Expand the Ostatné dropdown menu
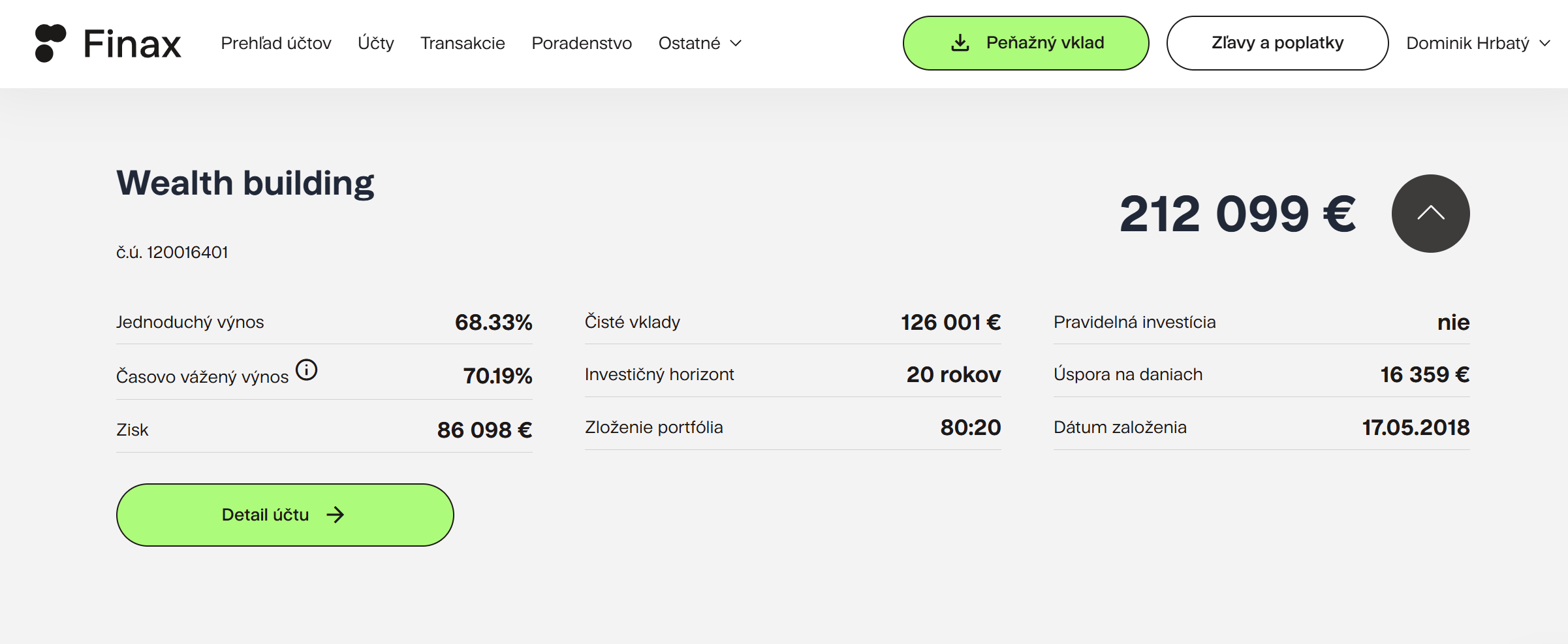The image size is (1568, 644). tap(700, 43)
